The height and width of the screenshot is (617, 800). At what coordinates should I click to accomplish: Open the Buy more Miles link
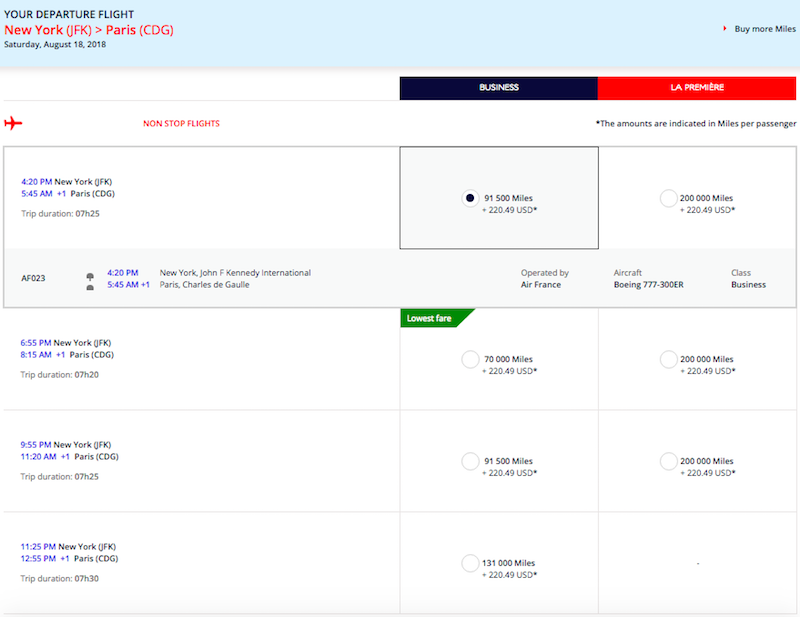click(x=765, y=29)
